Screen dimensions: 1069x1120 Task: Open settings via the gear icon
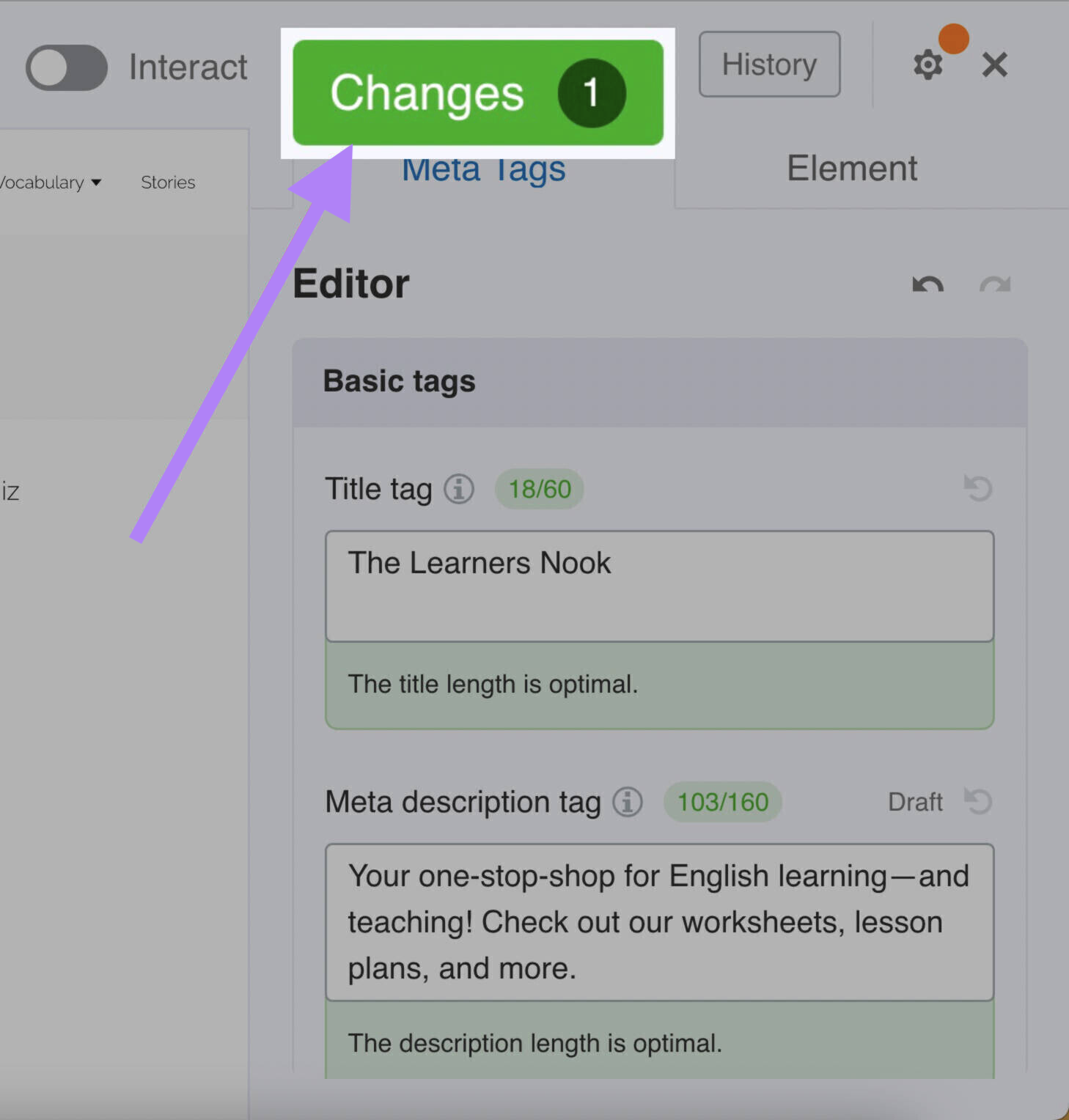pyautogui.click(x=927, y=65)
